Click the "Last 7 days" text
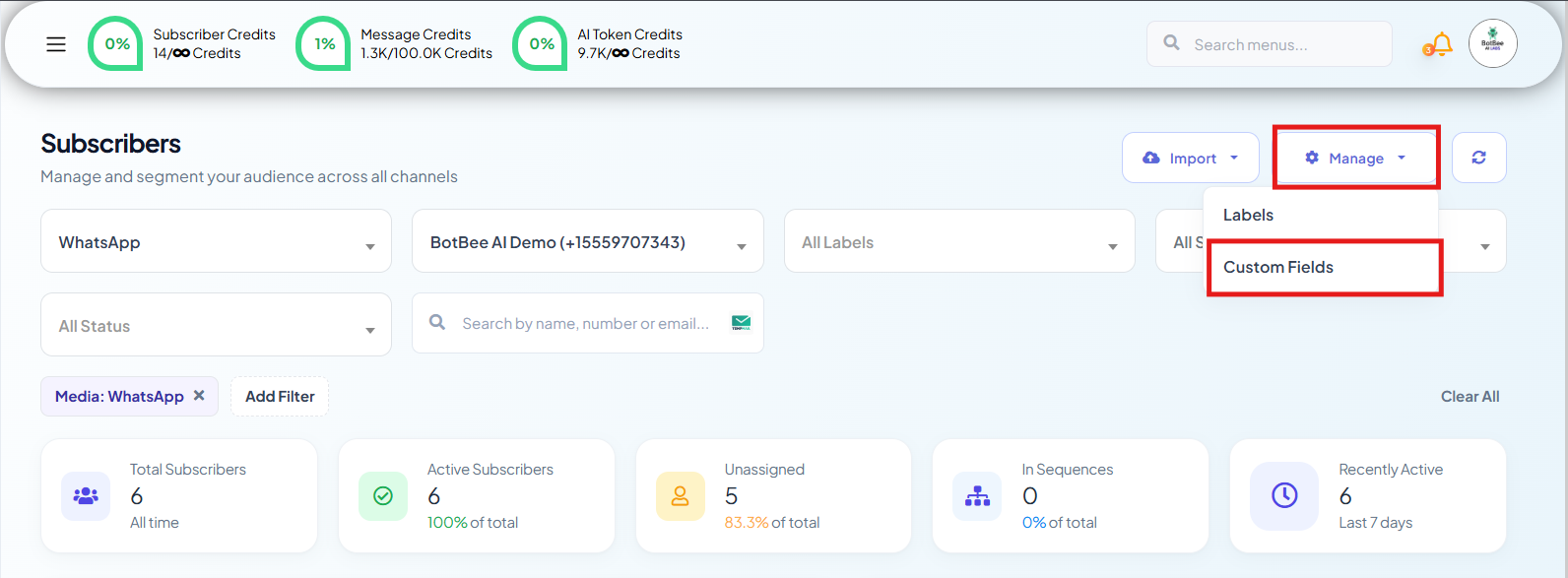Viewport: 1568px width, 578px height. click(1376, 522)
